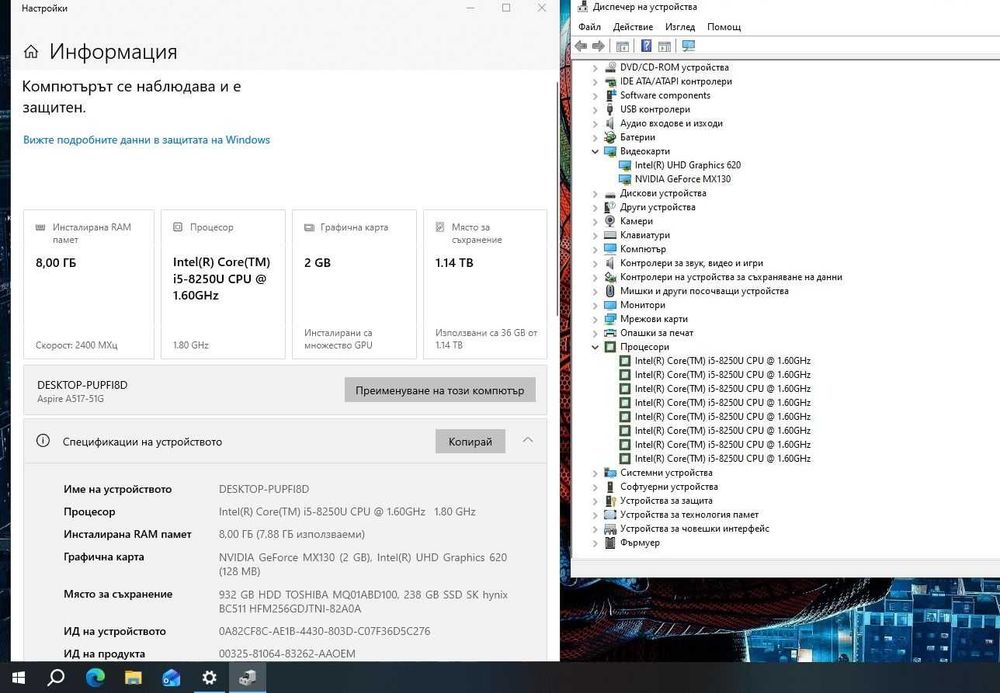The width and height of the screenshot is (1000, 693).
Task: Open File Explorer from the taskbar
Action: tap(133, 677)
